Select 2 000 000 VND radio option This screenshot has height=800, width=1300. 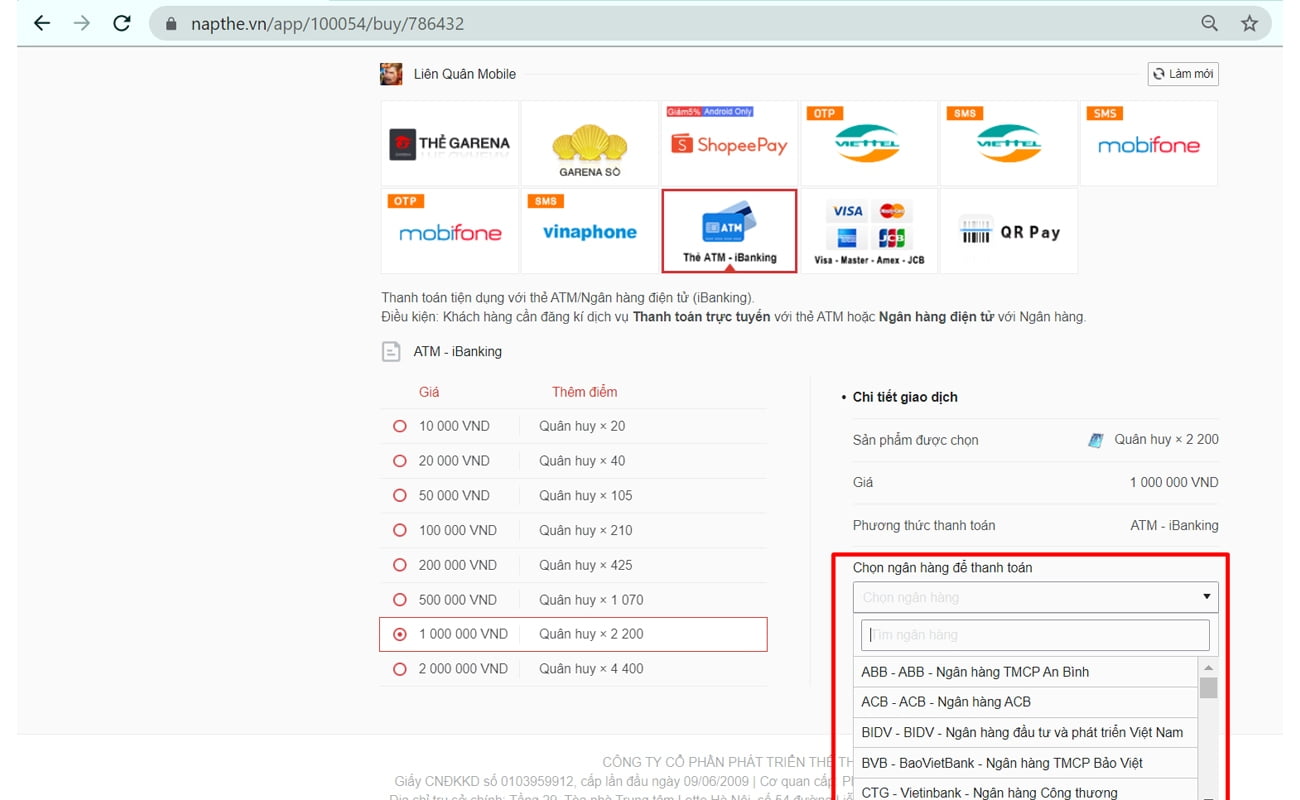click(x=400, y=669)
